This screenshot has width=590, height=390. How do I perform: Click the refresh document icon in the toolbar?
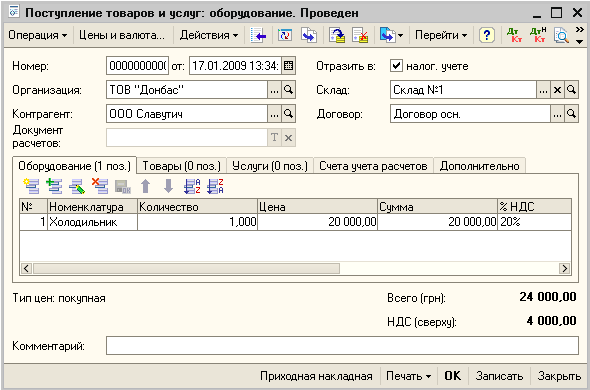(x=285, y=35)
